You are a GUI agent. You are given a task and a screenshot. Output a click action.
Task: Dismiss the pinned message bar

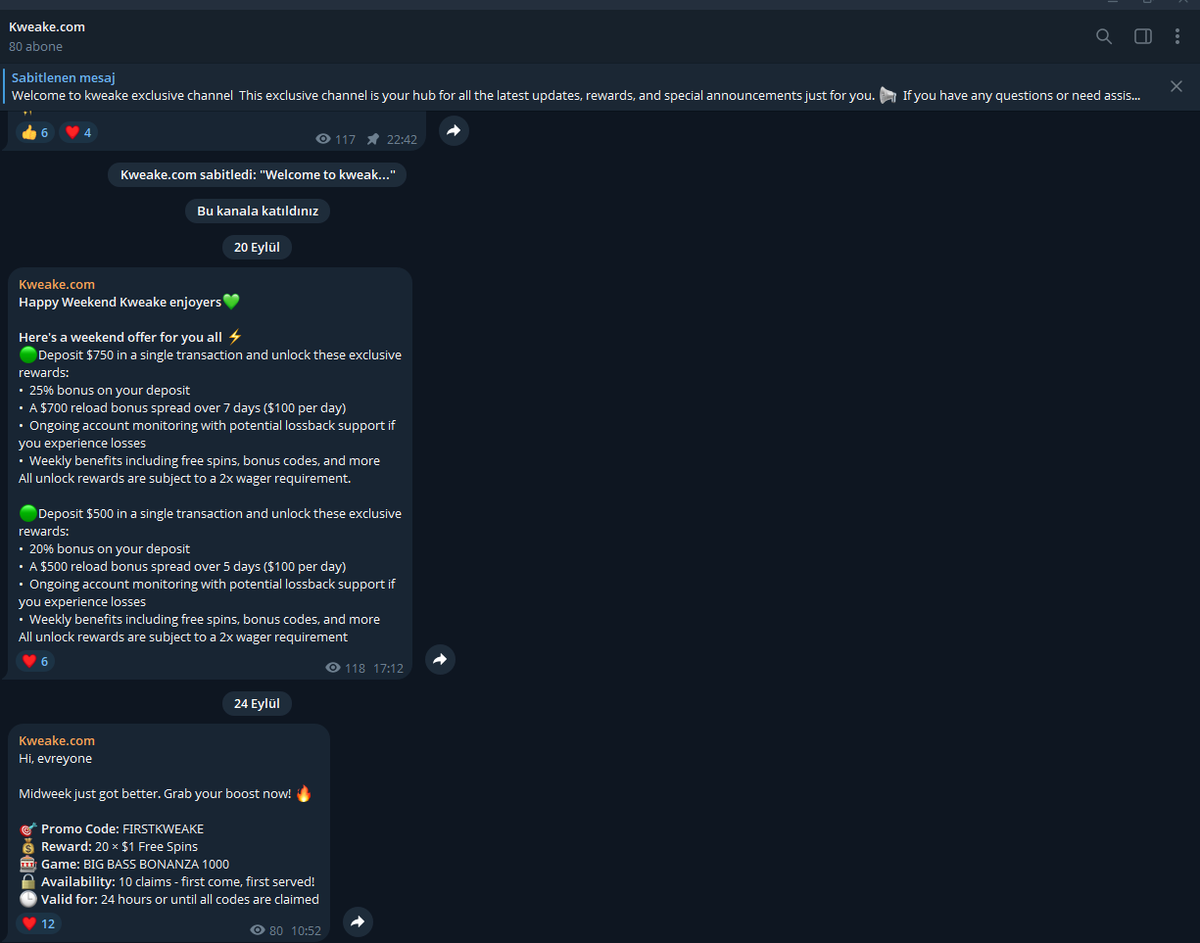pyautogui.click(x=1176, y=87)
